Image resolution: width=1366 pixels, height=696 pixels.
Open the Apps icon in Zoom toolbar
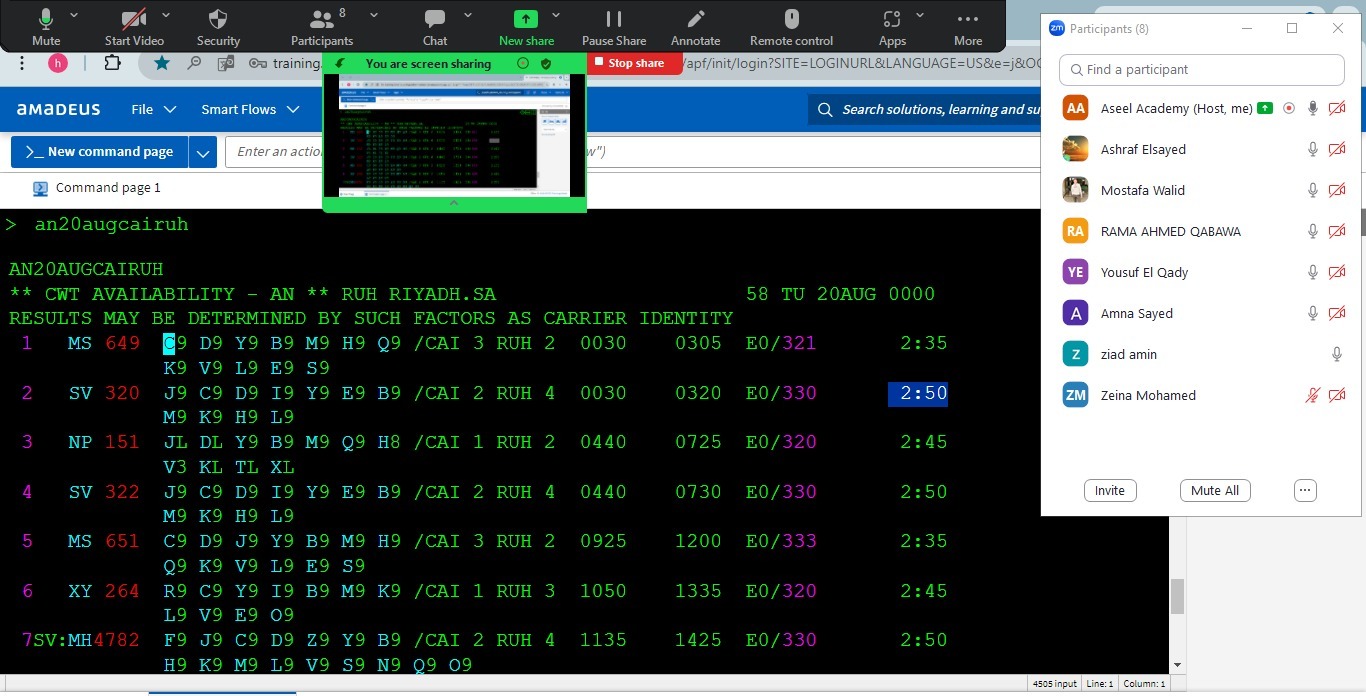click(x=892, y=20)
